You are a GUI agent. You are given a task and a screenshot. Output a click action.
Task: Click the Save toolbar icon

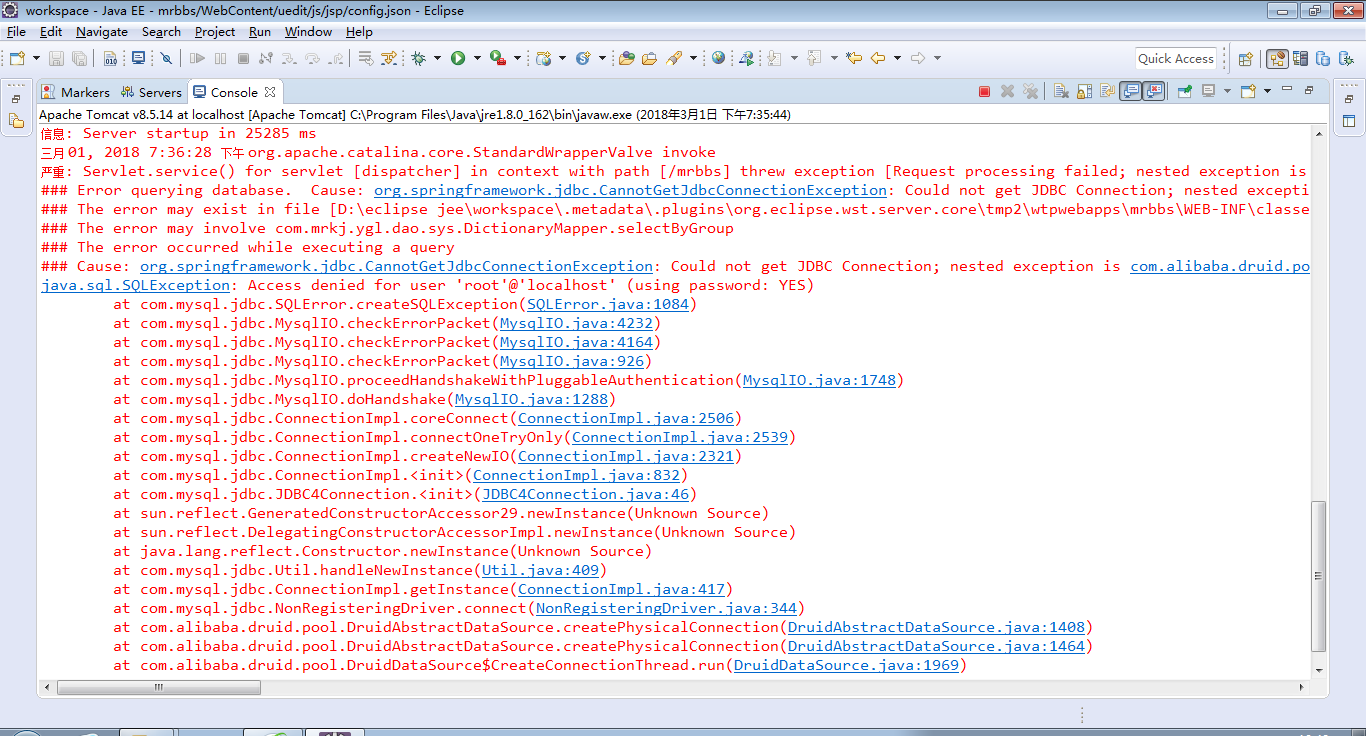(x=56, y=58)
